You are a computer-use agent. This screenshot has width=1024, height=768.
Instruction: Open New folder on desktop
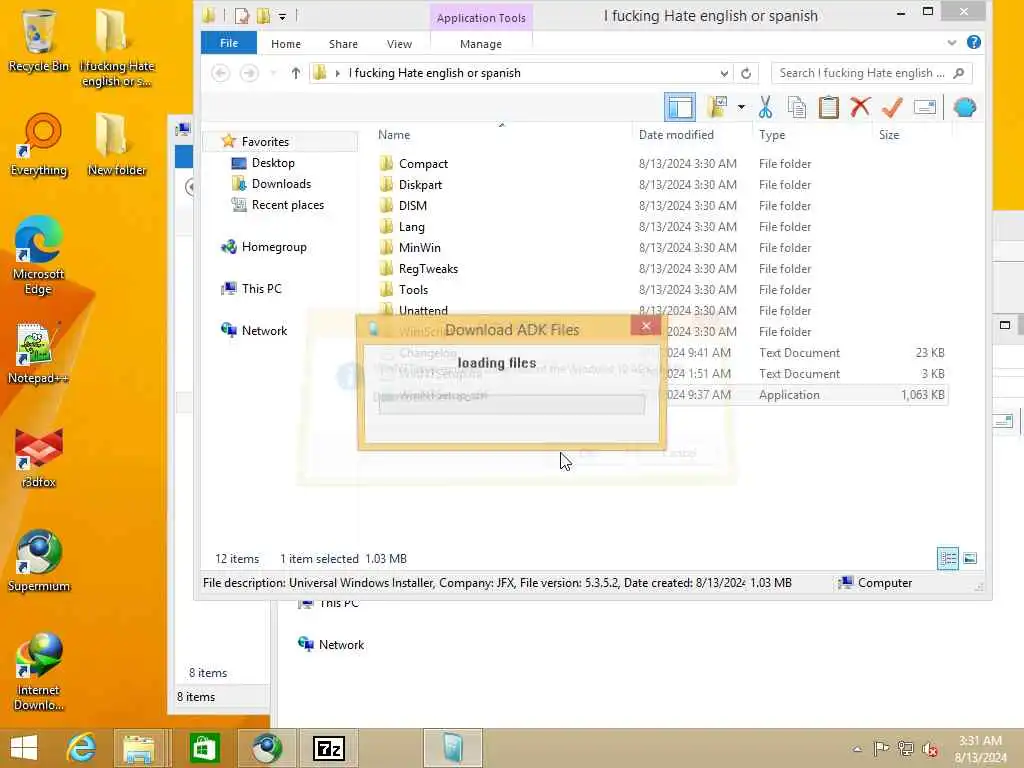click(x=117, y=145)
